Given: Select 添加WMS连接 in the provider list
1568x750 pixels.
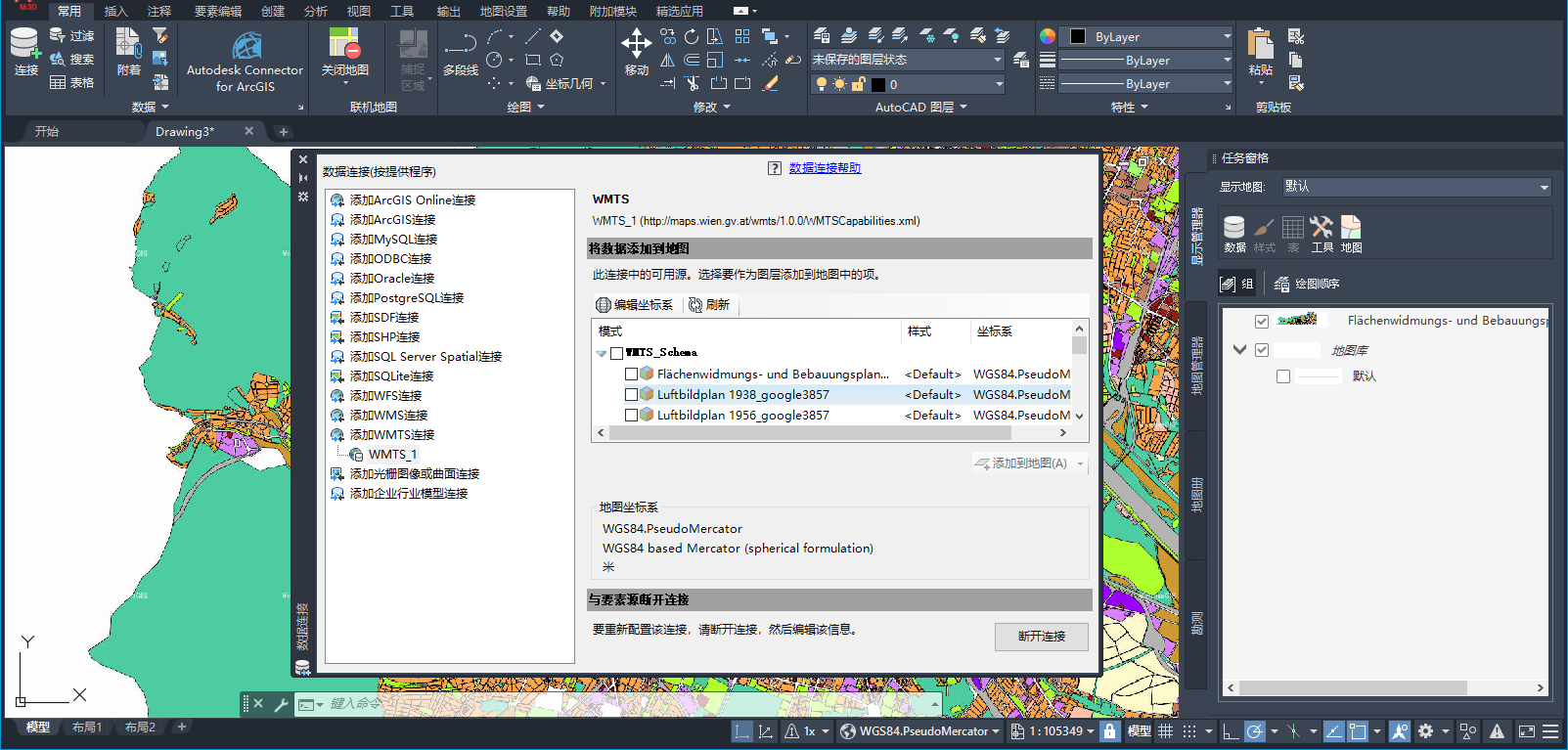Looking at the screenshot, I should [x=388, y=415].
